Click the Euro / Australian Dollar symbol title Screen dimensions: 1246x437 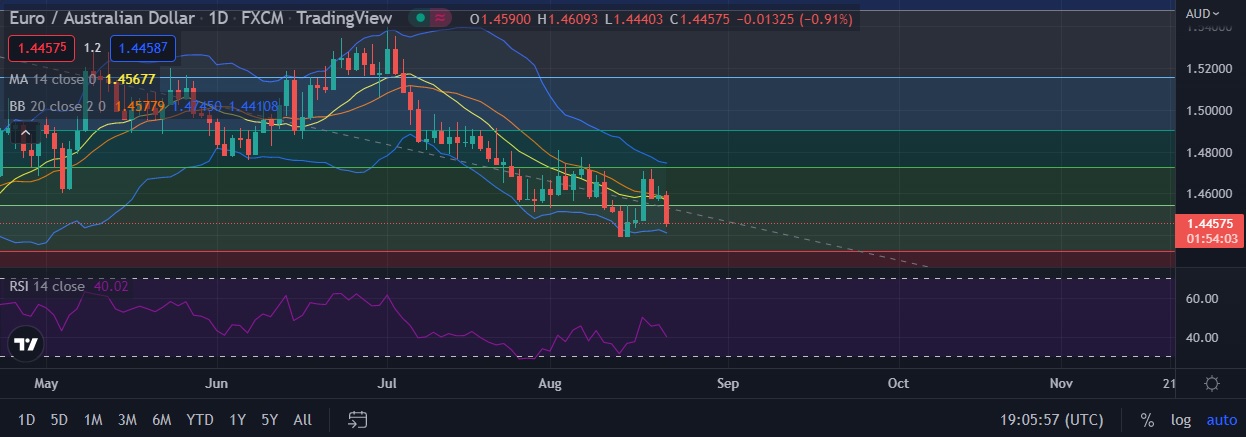click(102, 18)
